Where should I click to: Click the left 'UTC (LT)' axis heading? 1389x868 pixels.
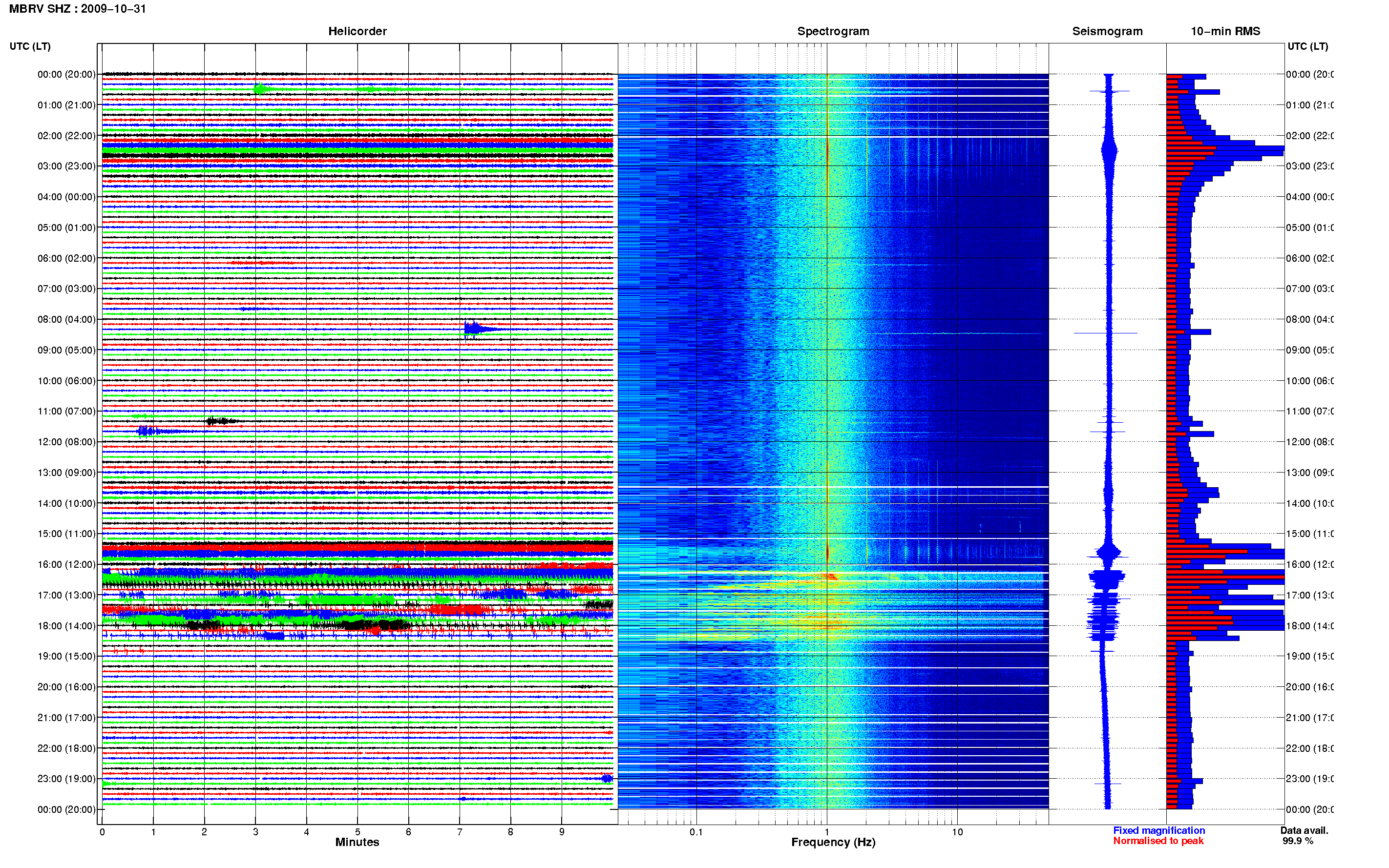pyautogui.click(x=30, y=46)
